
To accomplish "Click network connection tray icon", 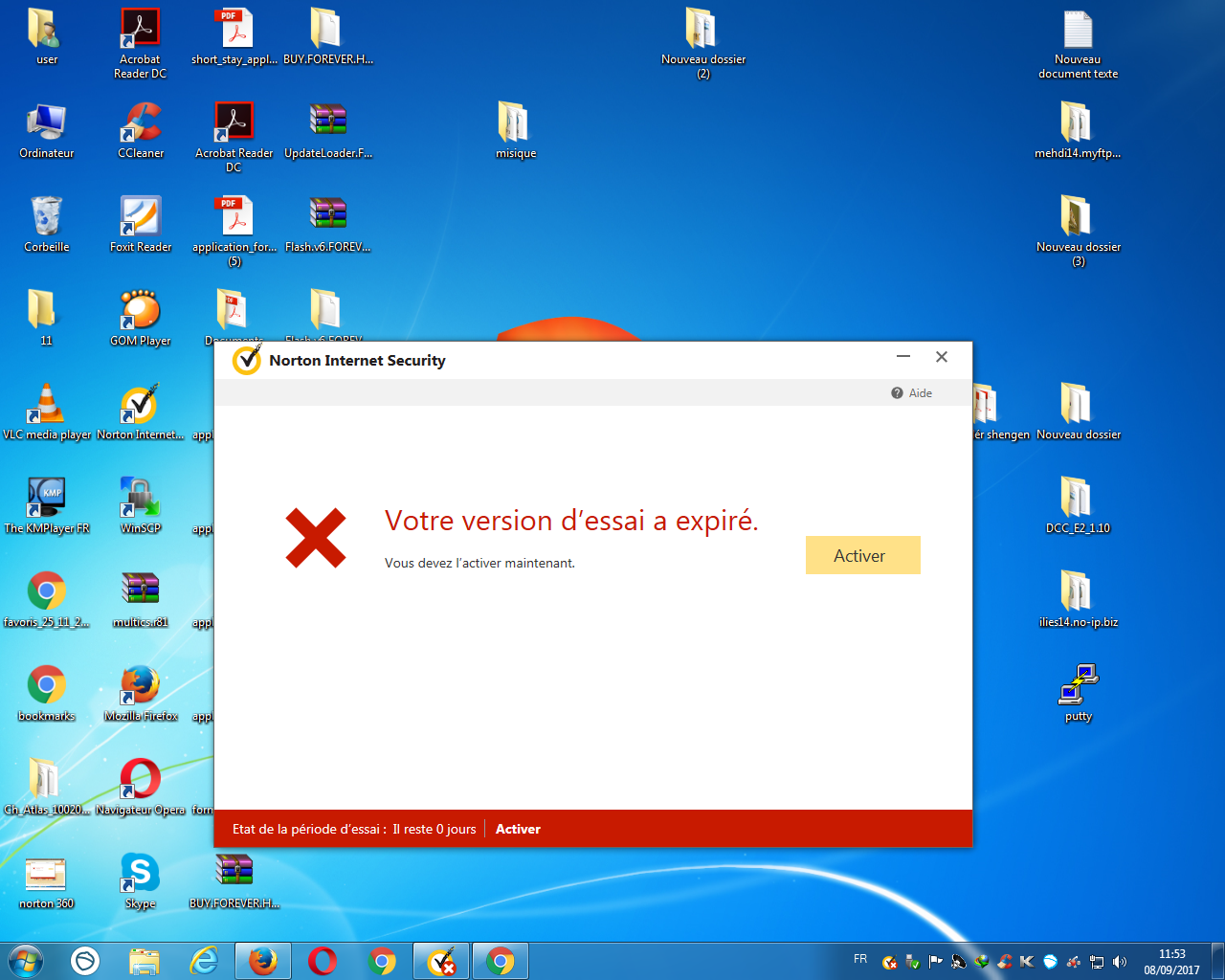I will pos(1097,962).
